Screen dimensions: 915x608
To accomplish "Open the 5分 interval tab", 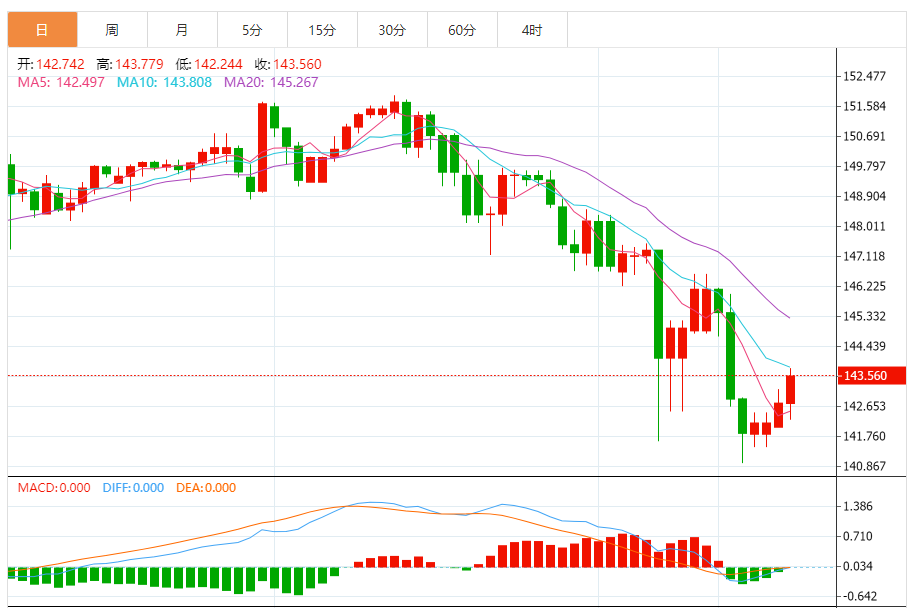I will click(252, 30).
